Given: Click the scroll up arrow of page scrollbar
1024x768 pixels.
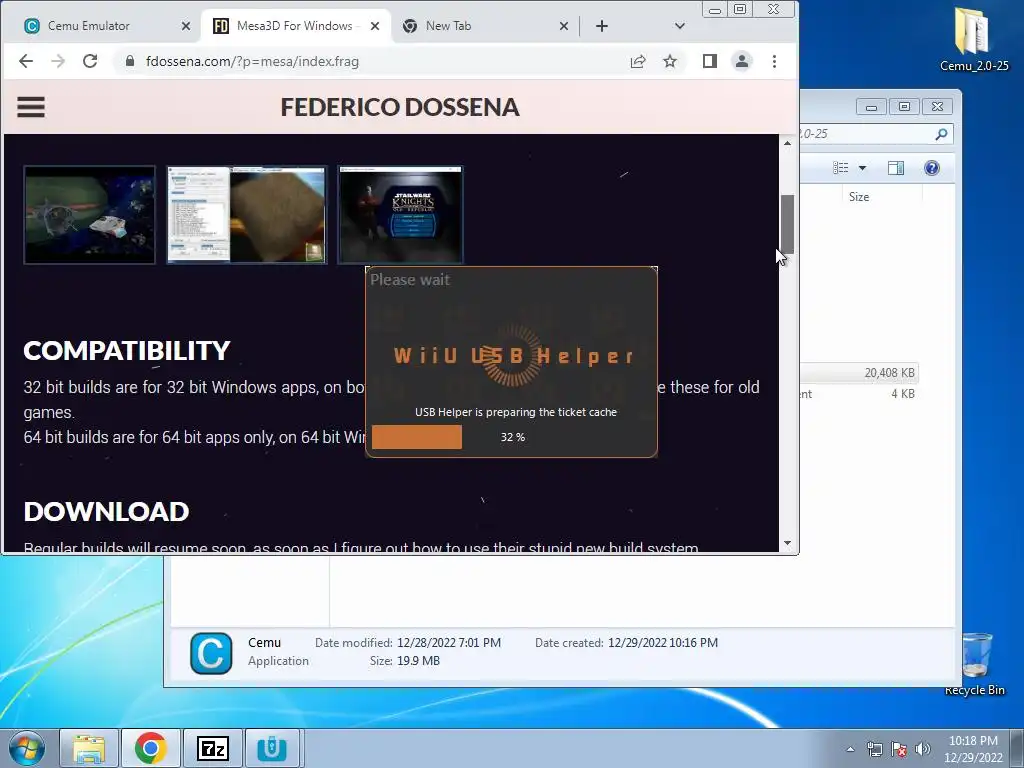Looking at the screenshot, I should [788, 143].
